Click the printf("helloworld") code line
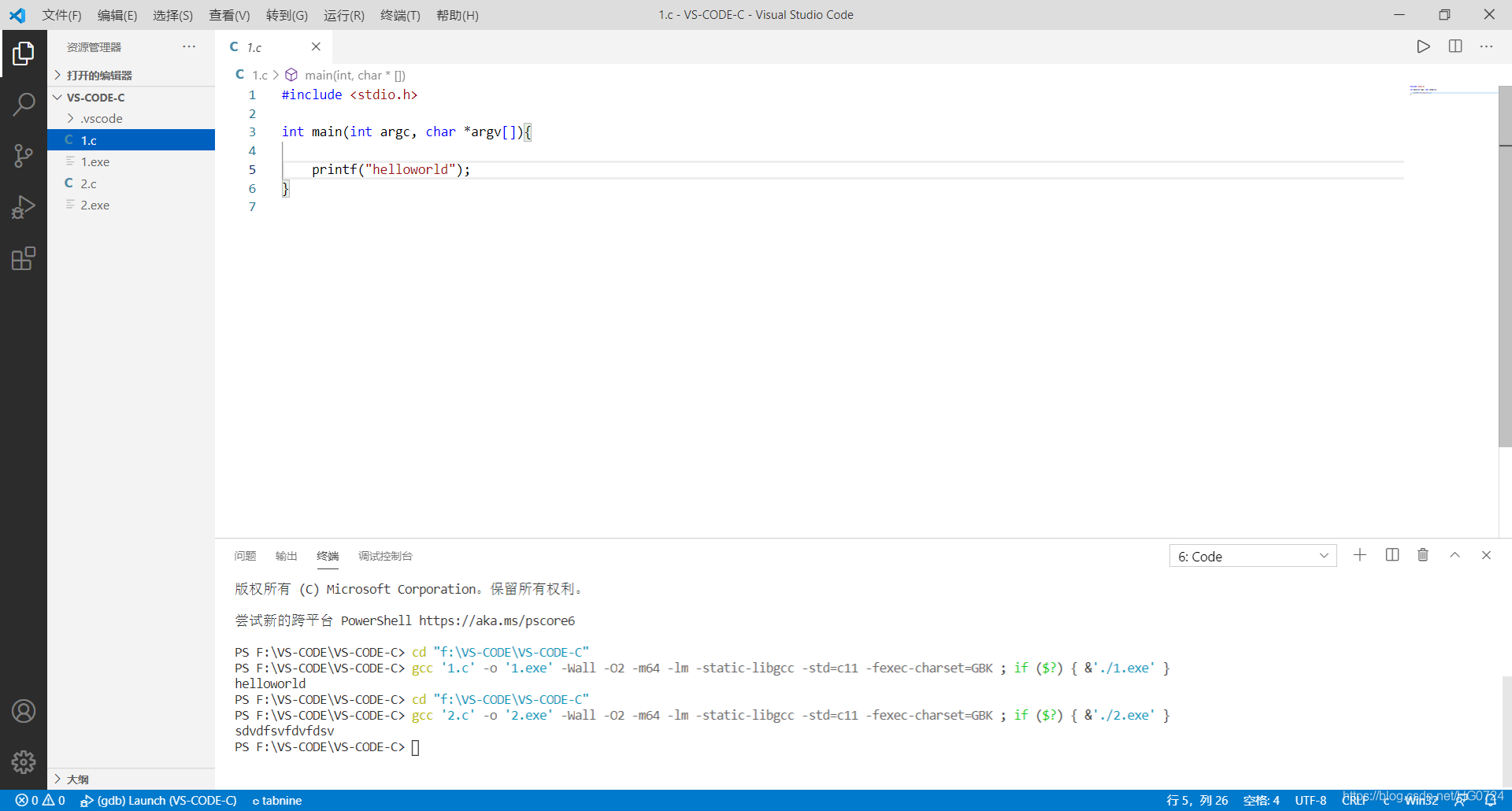This screenshot has width=1512, height=811. click(x=391, y=169)
